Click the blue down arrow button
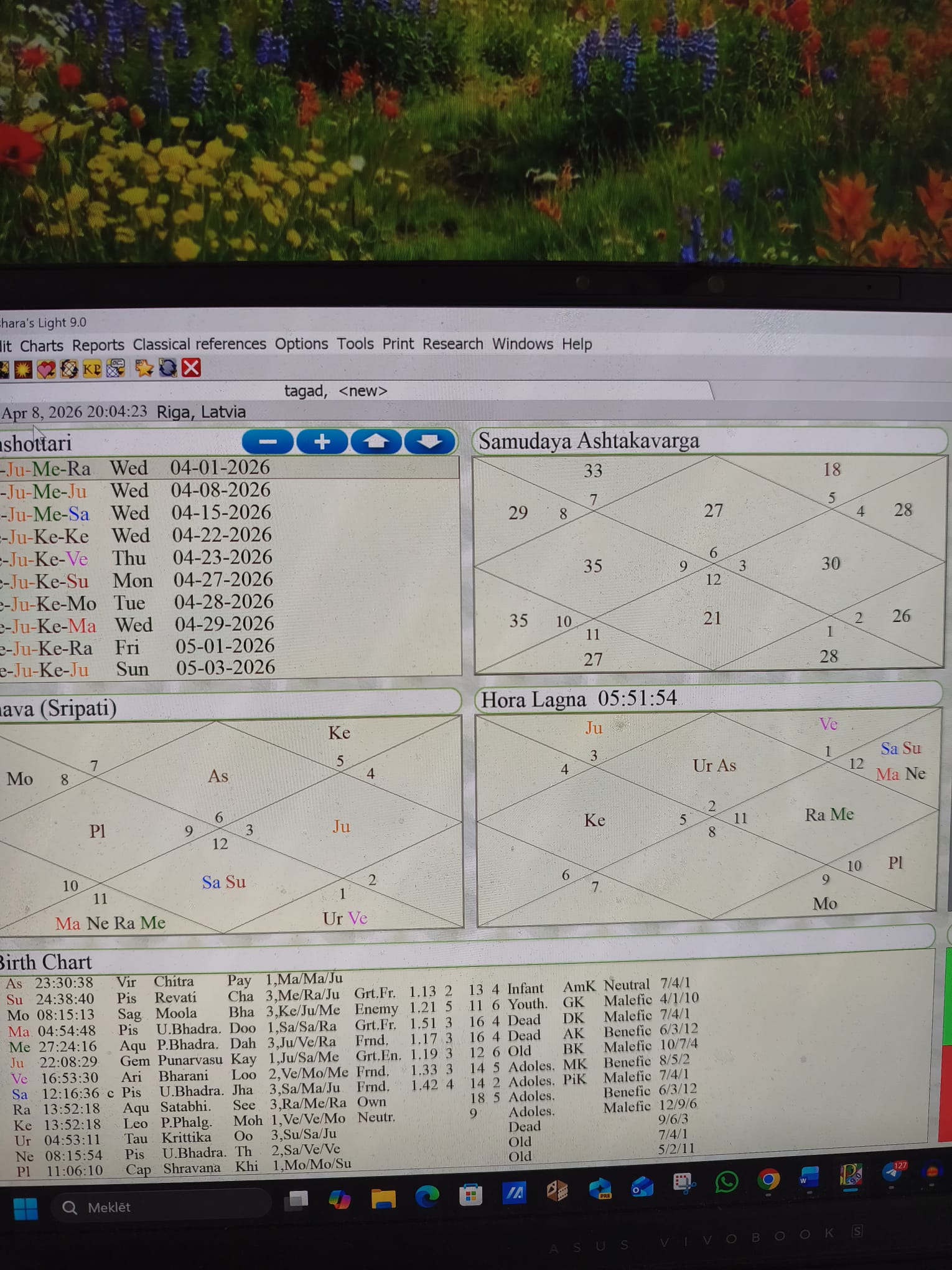 point(429,442)
